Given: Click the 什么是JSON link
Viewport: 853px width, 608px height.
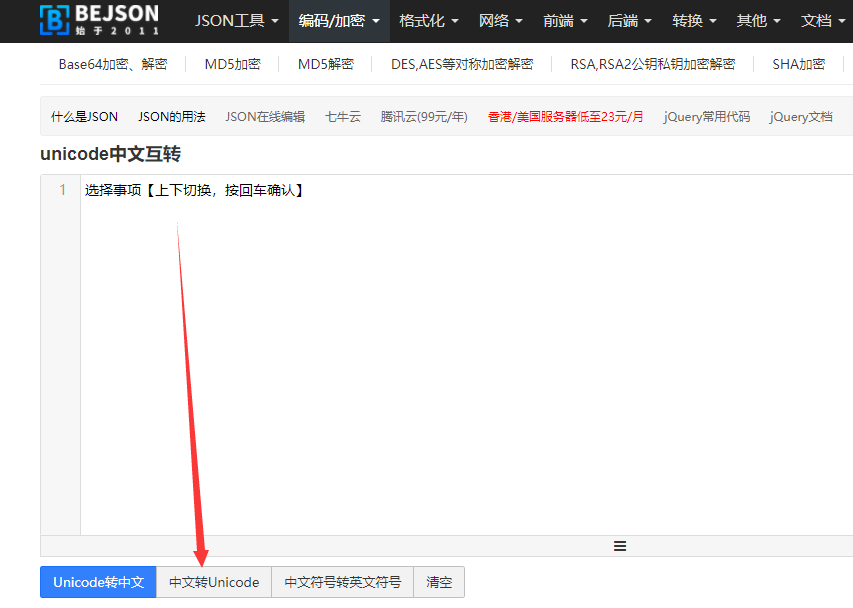Looking at the screenshot, I should click(83, 116).
